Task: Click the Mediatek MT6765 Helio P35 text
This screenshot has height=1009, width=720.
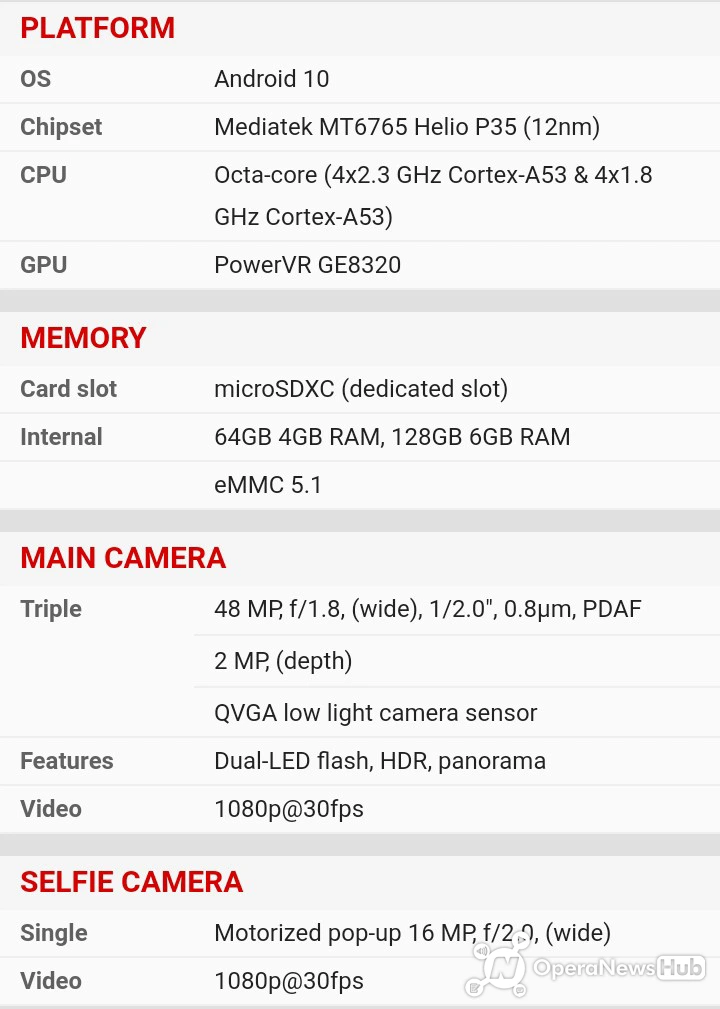Action: pos(365,127)
